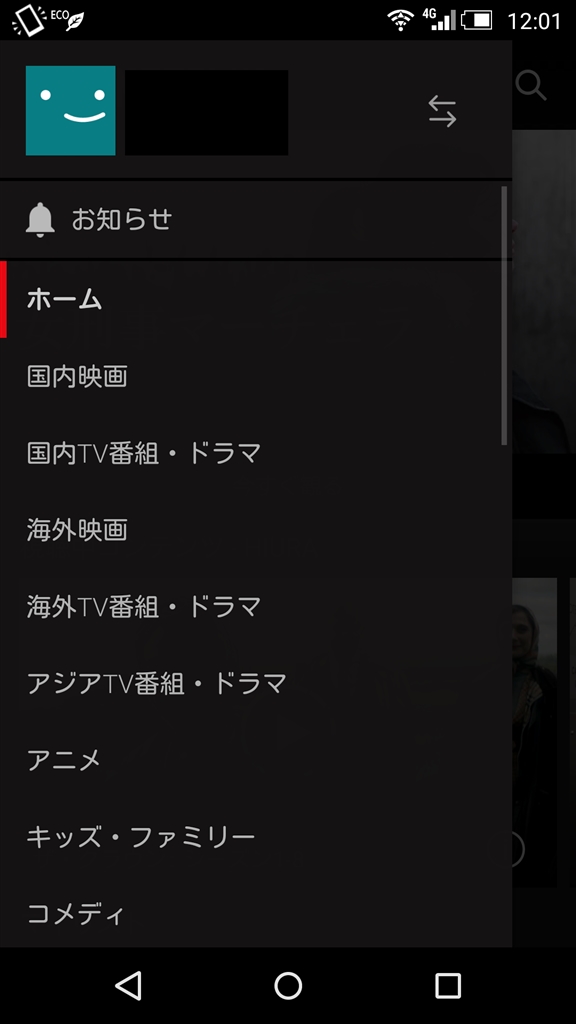
Task: Select ホーム in the side menu
Action: [256, 300]
